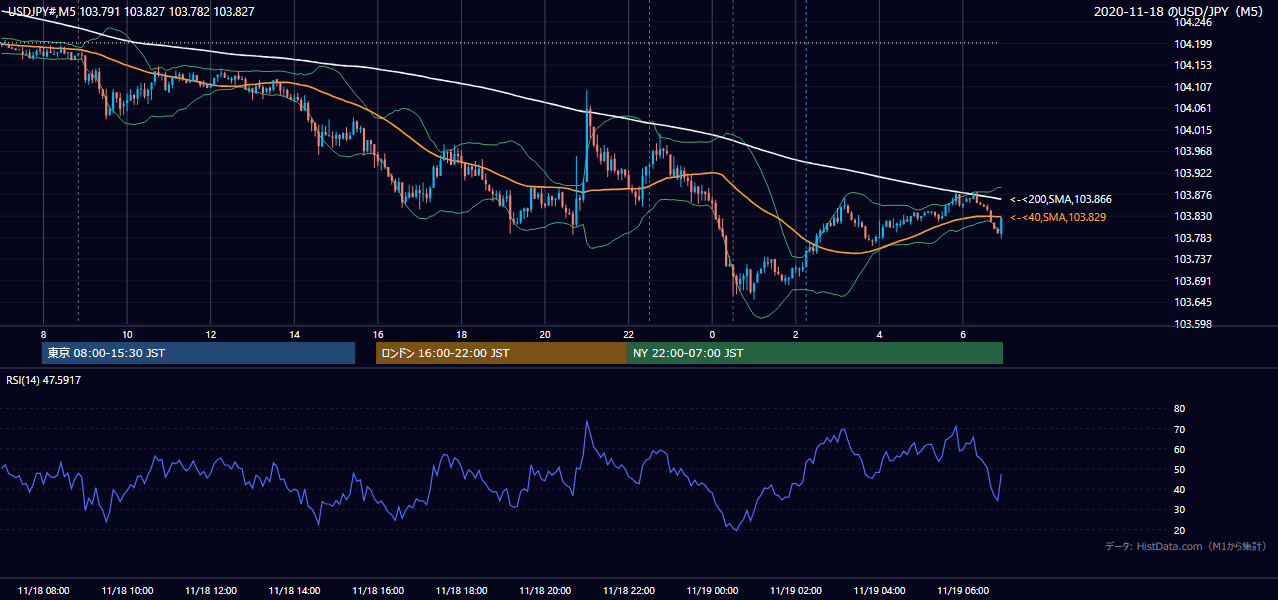
Task: Click hour label 22 under price chart
Action: click(x=628, y=334)
